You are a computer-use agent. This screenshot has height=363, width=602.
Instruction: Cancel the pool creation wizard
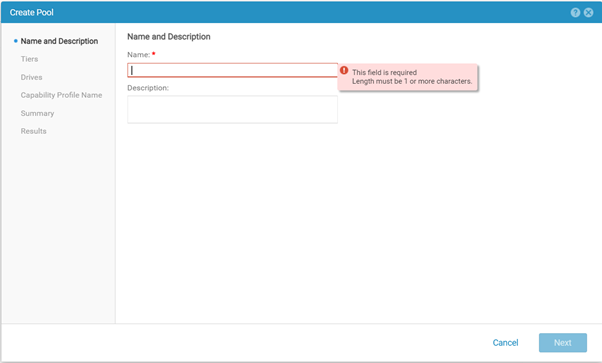click(505, 343)
